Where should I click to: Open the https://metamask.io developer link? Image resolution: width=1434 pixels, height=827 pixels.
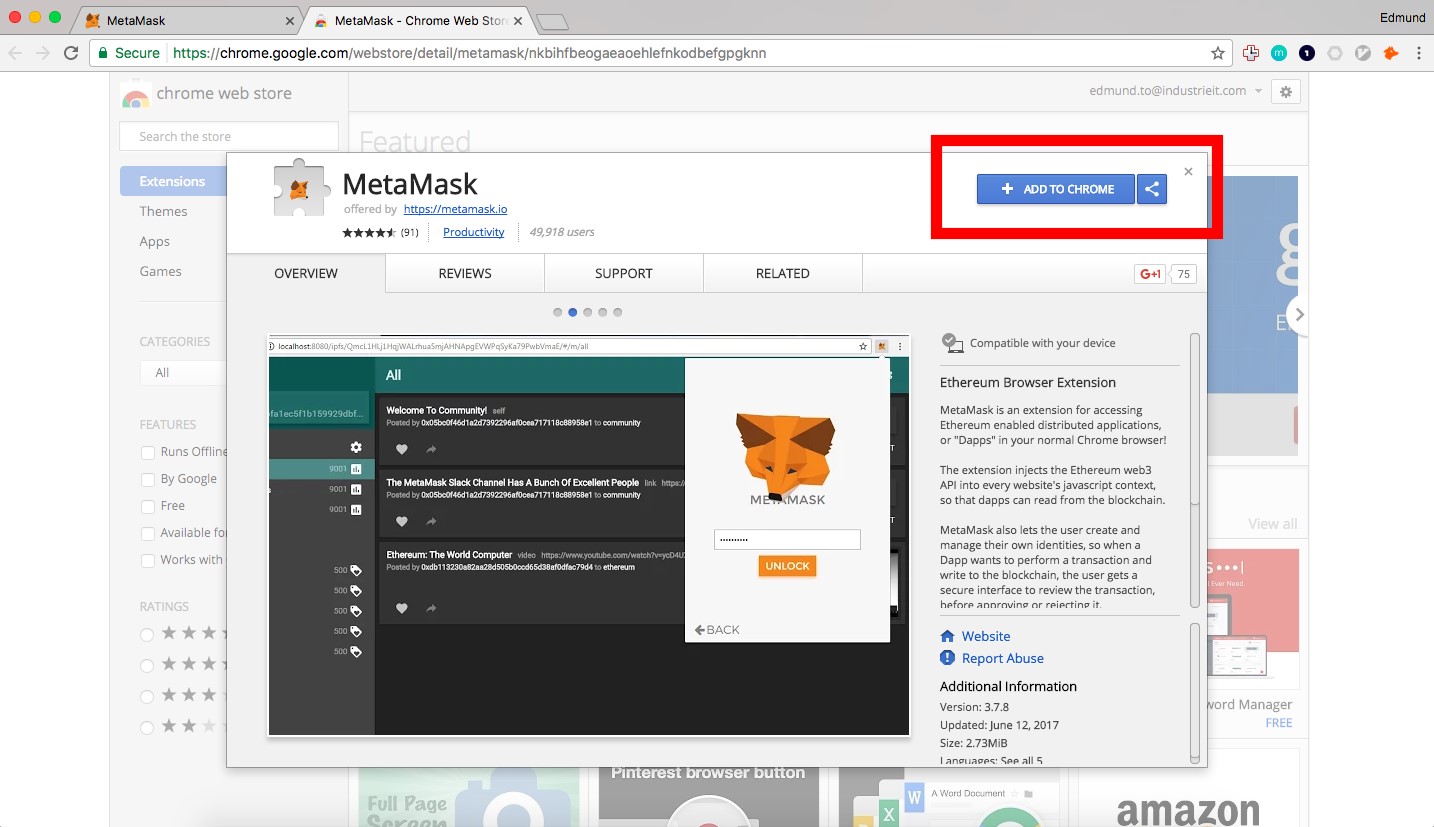pos(455,209)
